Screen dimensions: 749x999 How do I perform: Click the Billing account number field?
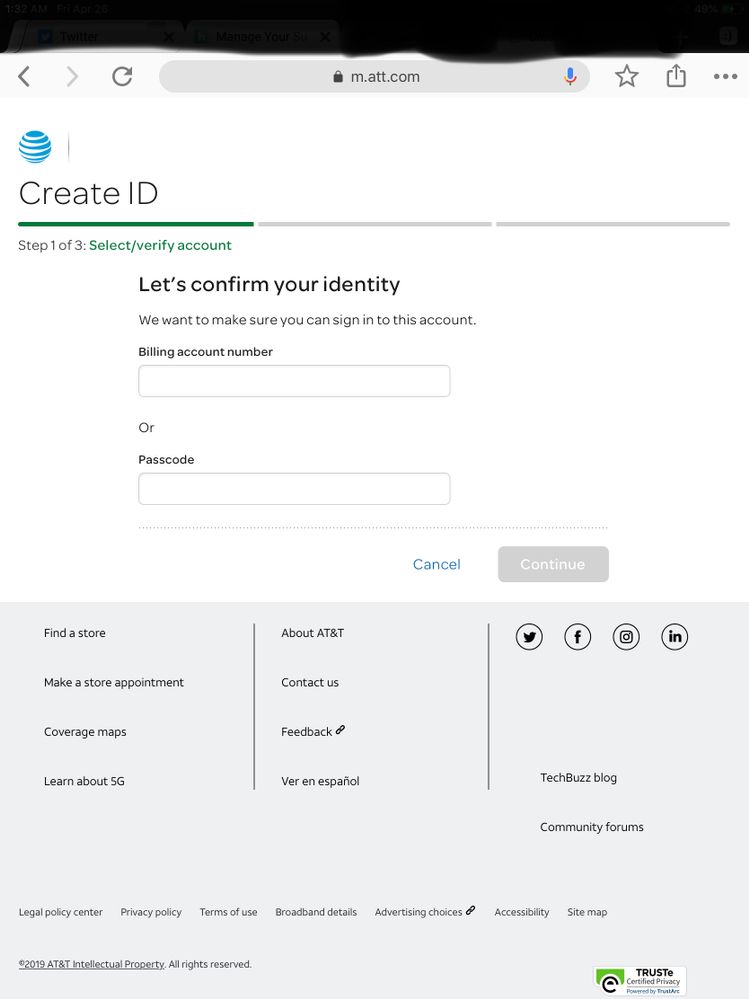pyautogui.click(x=293, y=381)
